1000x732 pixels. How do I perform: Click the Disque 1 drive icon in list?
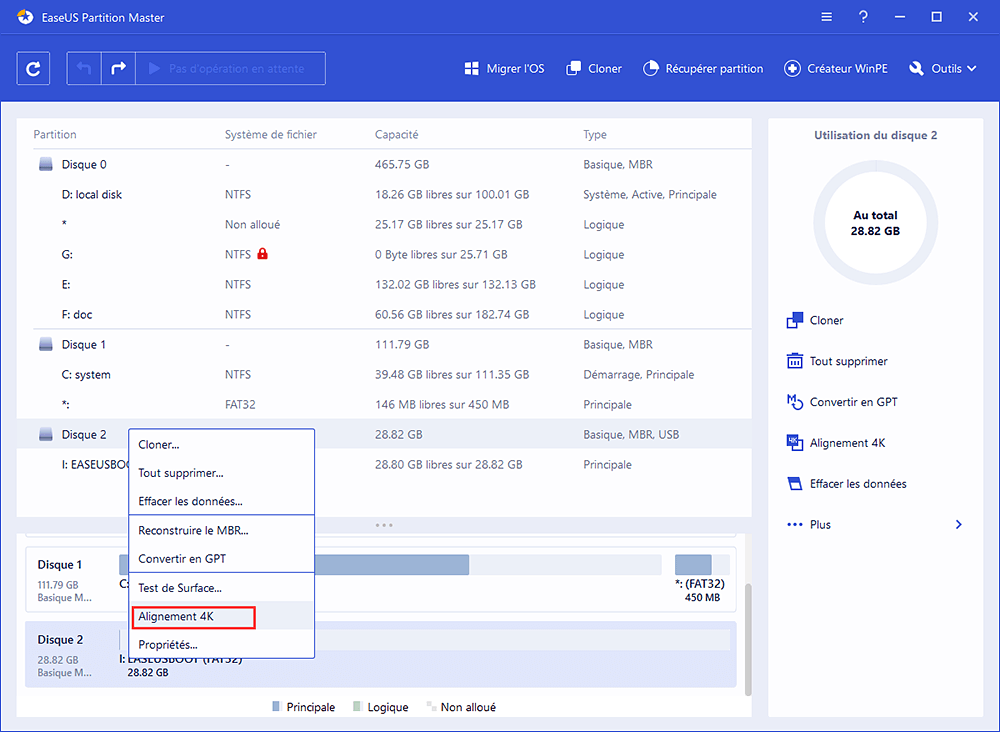tap(46, 344)
